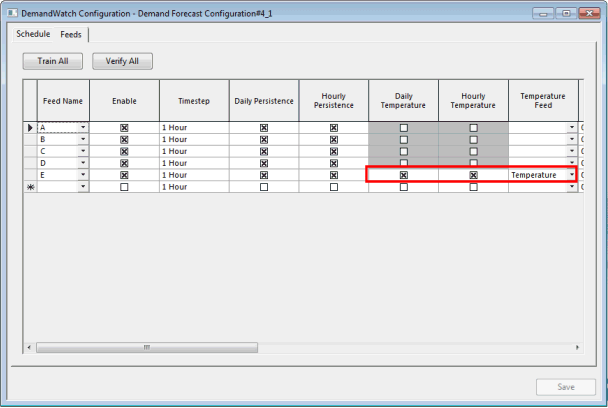Screen dimensions: 608x408
Task: Uncheck Hourly Persistence for feed A
Action: tap(333, 128)
